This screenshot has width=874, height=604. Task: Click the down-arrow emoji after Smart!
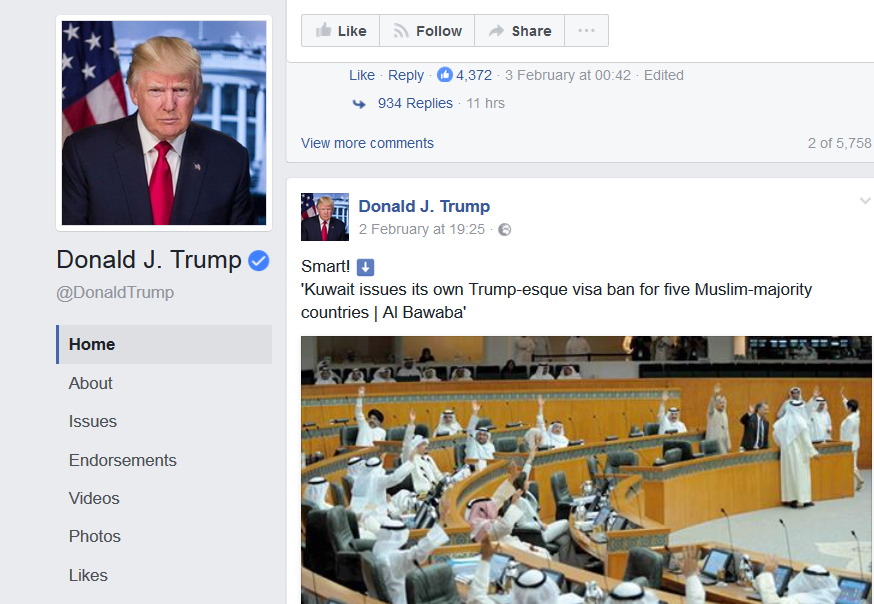coord(365,267)
